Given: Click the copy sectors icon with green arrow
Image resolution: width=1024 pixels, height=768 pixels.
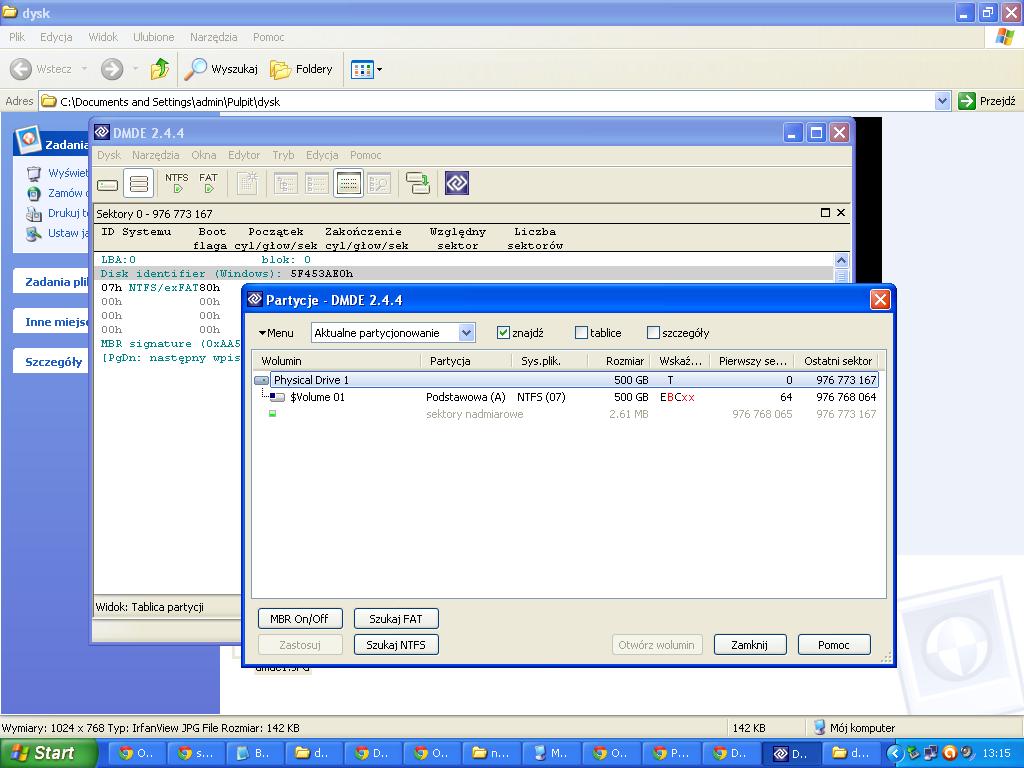Looking at the screenshot, I should coord(418,184).
